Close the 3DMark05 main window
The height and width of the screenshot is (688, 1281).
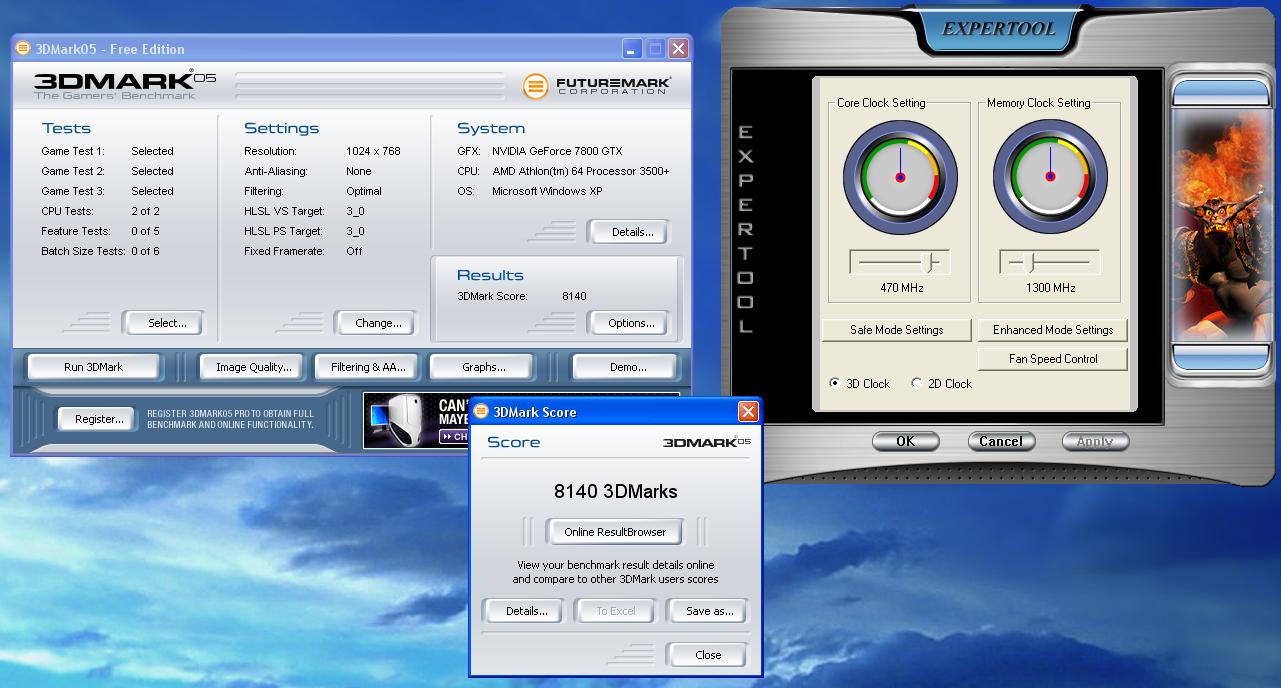[x=678, y=48]
